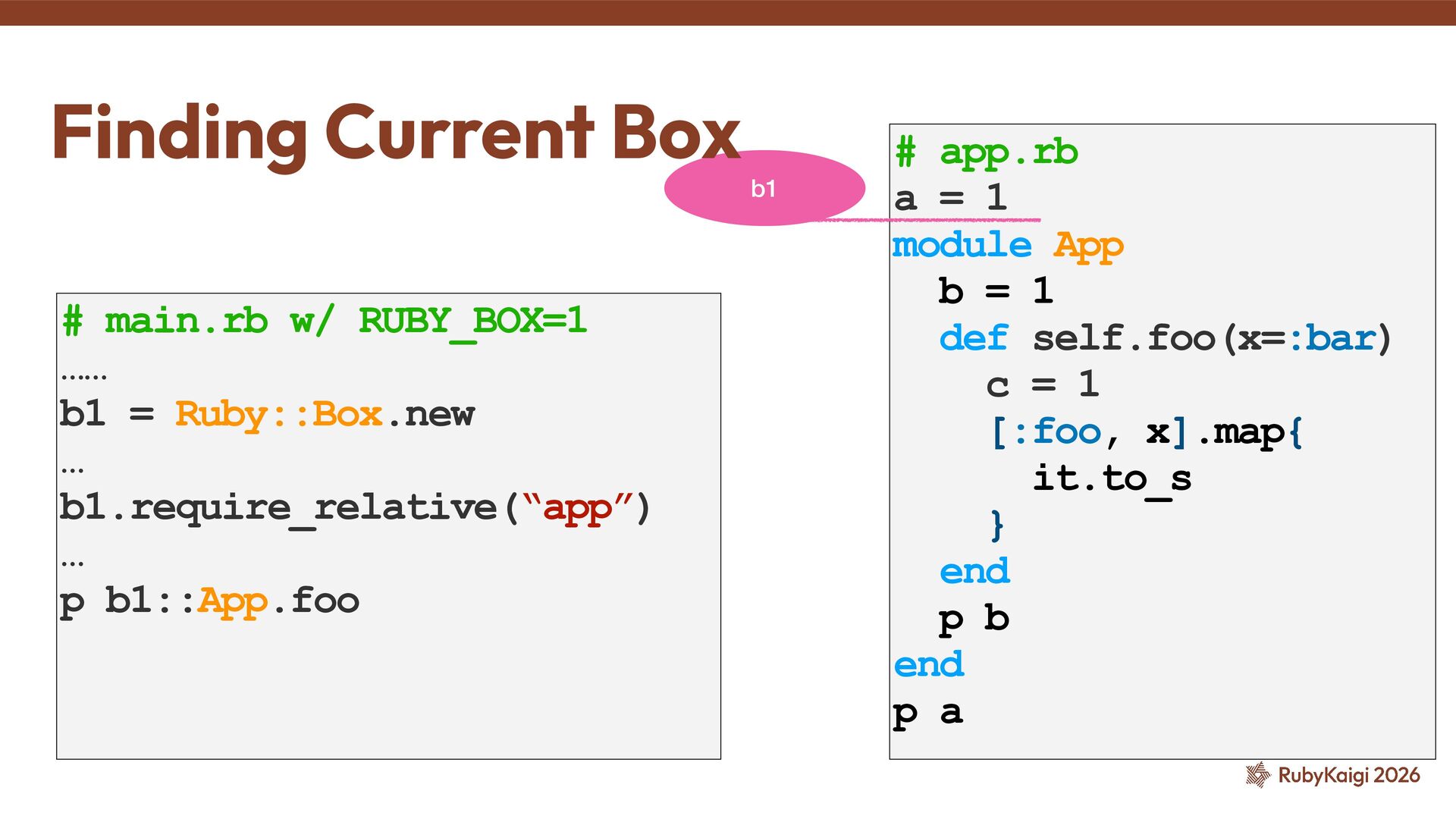Click the '# main.rb w/ RUBY_BOX=1' comment
Viewport: 1456px width, 819px height.
(325, 321)
